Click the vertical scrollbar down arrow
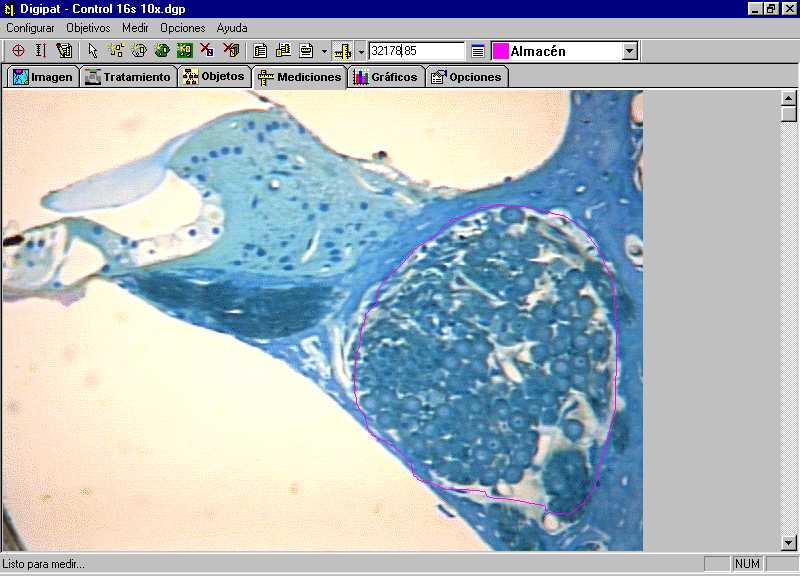The width and height of the screenshot is (800, 576). coord(789,543)
